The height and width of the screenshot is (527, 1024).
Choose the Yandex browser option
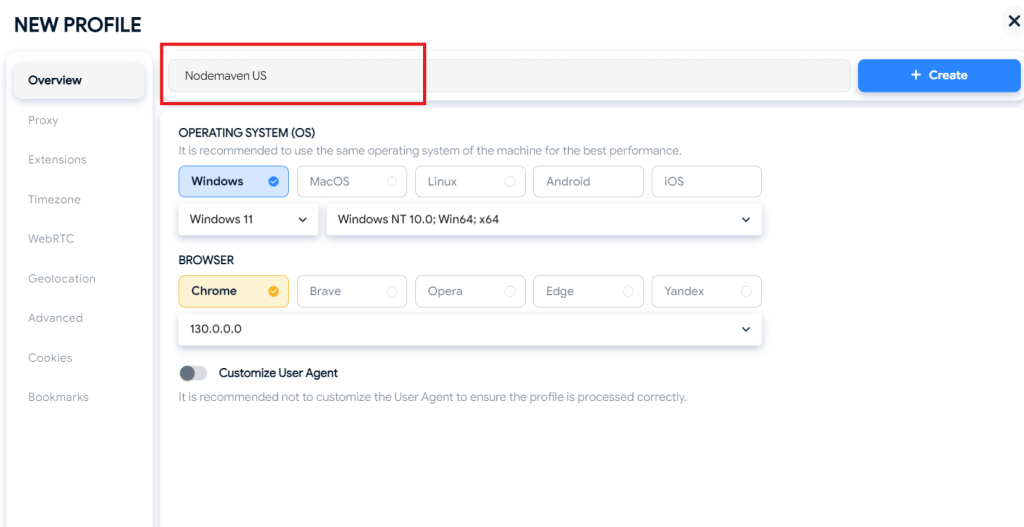705,291
